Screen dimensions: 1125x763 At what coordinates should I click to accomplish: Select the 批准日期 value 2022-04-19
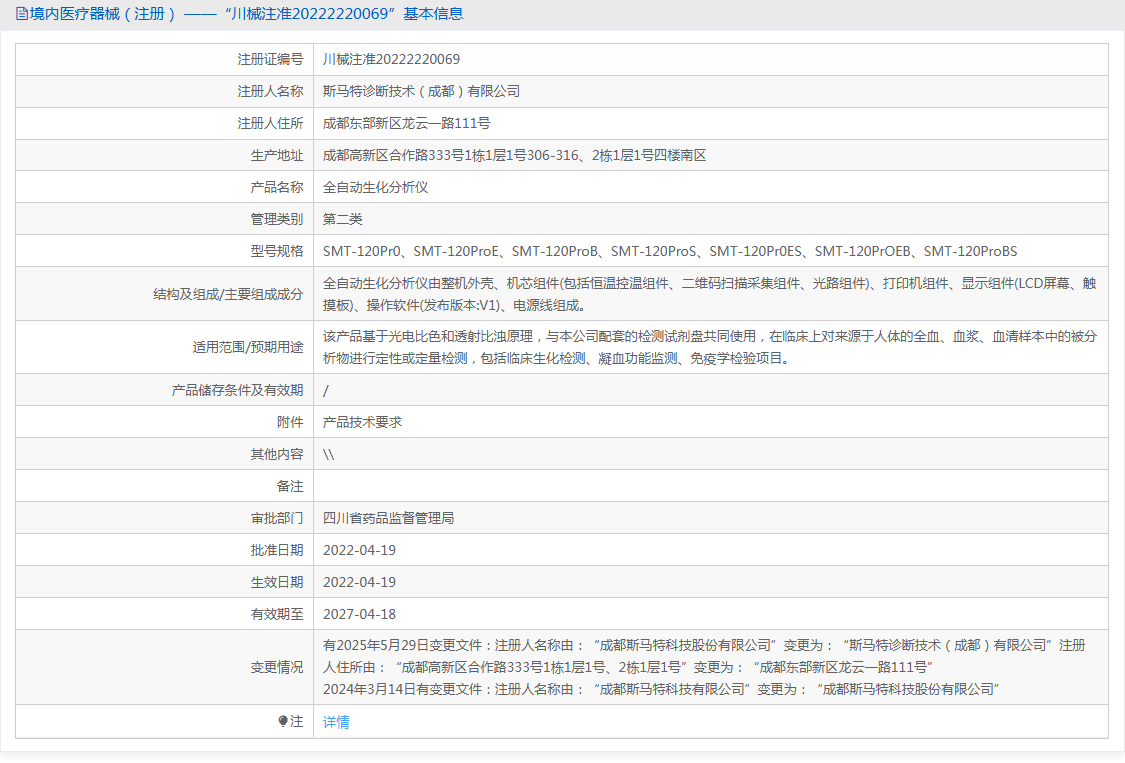pos(359,551)
